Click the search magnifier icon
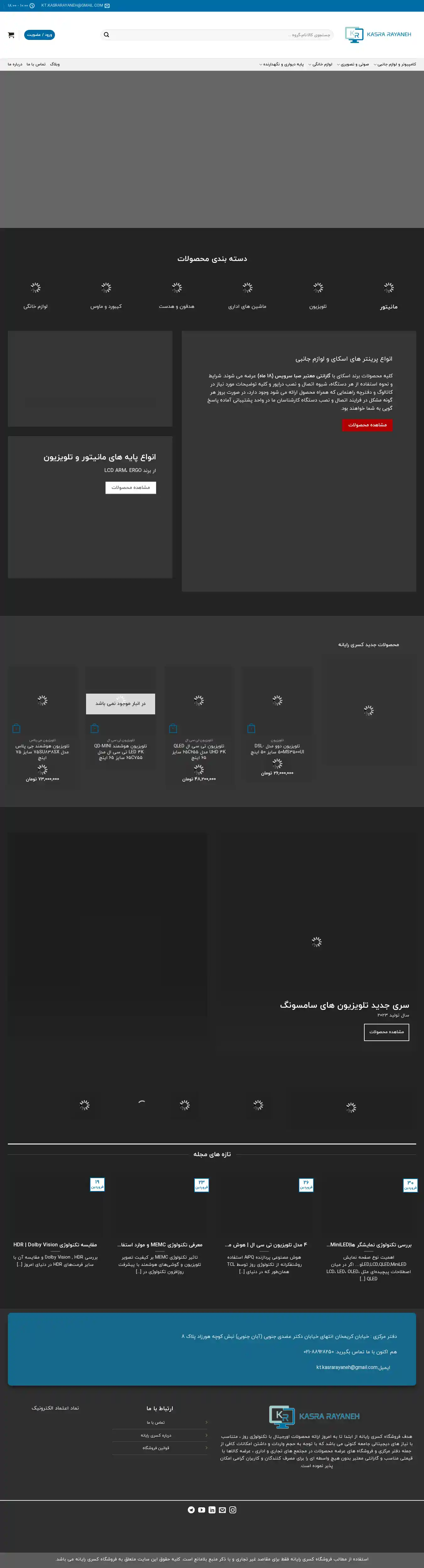 coord(106,35)
